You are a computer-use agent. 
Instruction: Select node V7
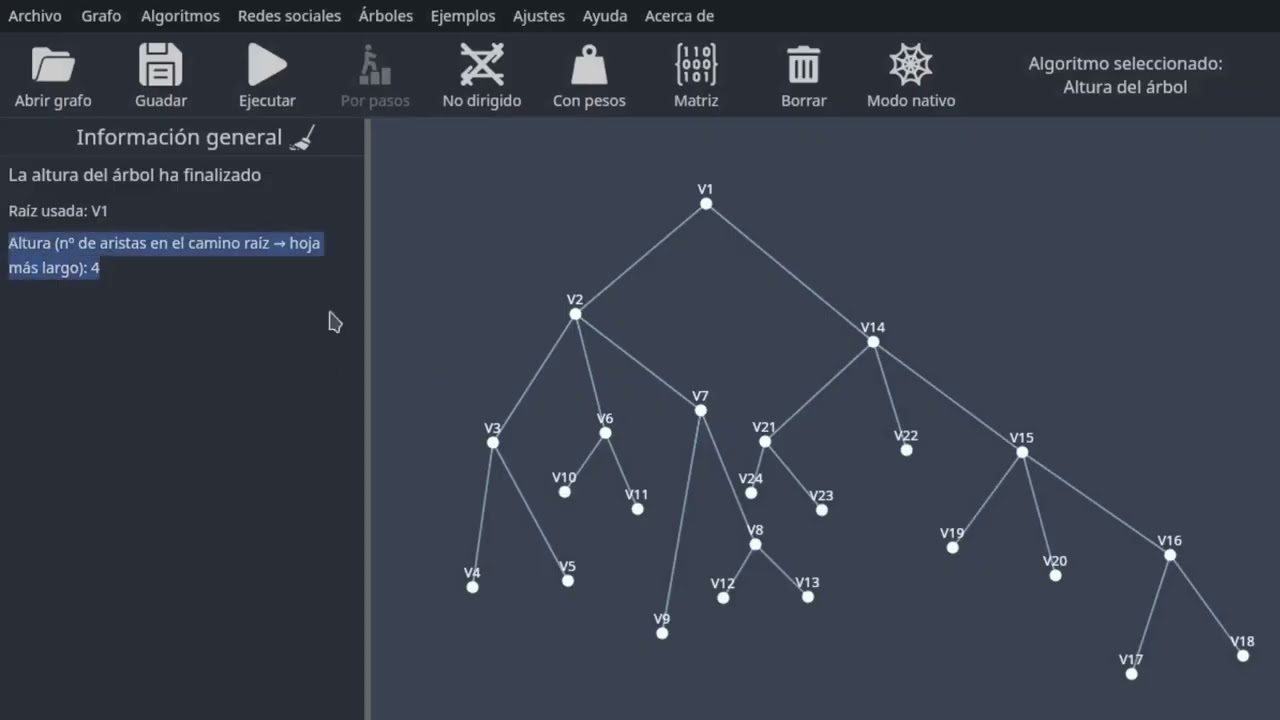701,411
